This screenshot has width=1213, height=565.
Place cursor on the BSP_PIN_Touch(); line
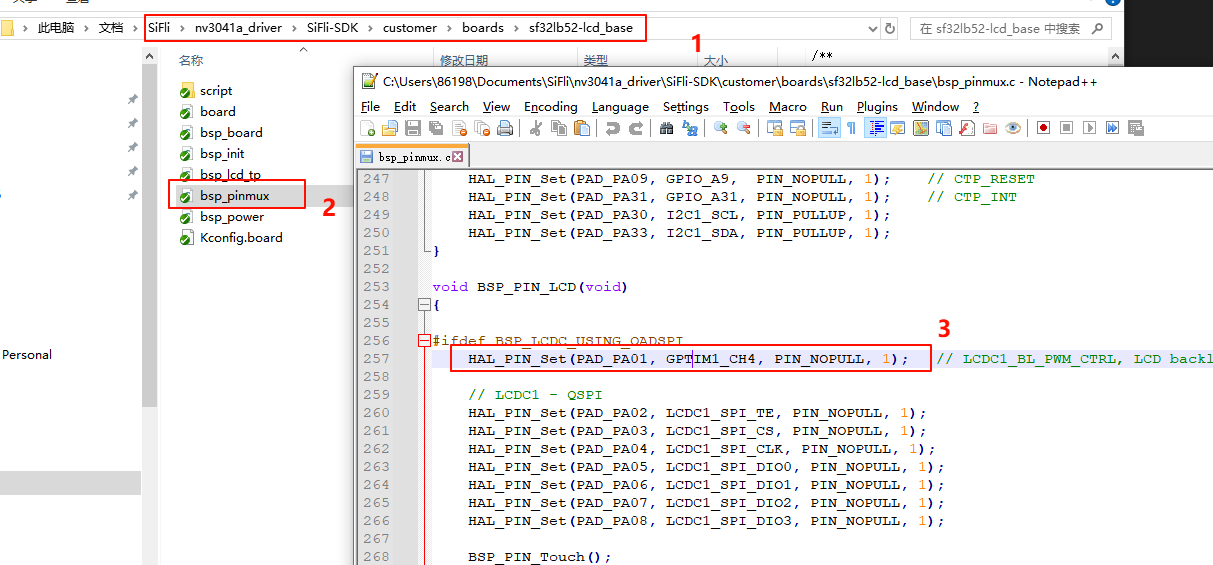pyautogui.click(x=539, y=557)
